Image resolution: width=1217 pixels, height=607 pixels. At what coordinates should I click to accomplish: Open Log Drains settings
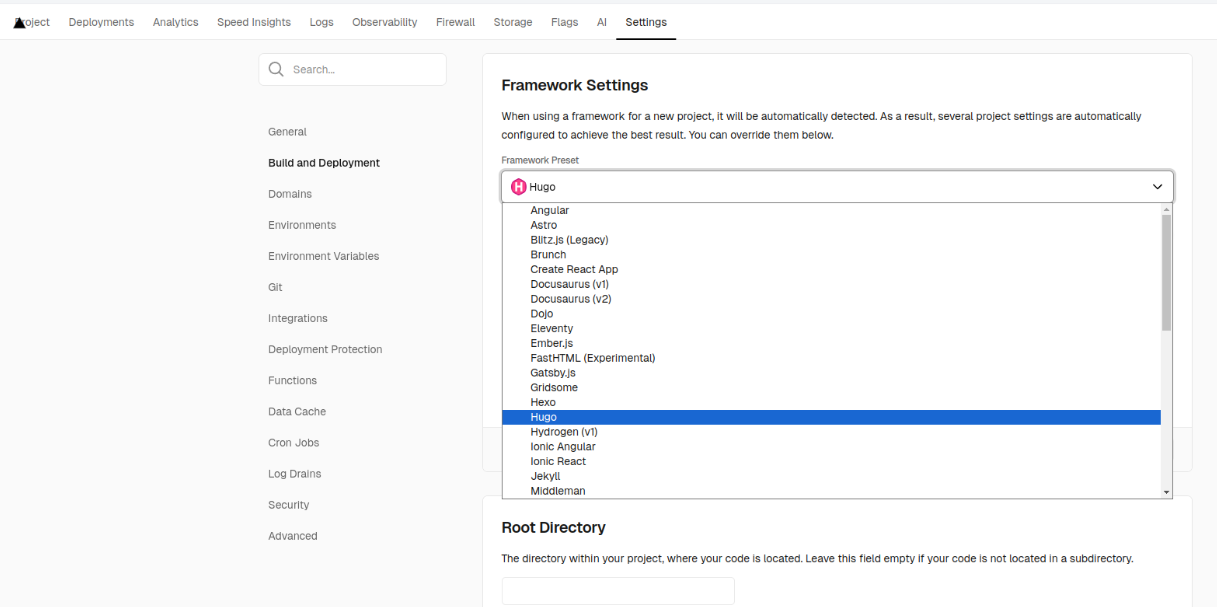point(295,473)
